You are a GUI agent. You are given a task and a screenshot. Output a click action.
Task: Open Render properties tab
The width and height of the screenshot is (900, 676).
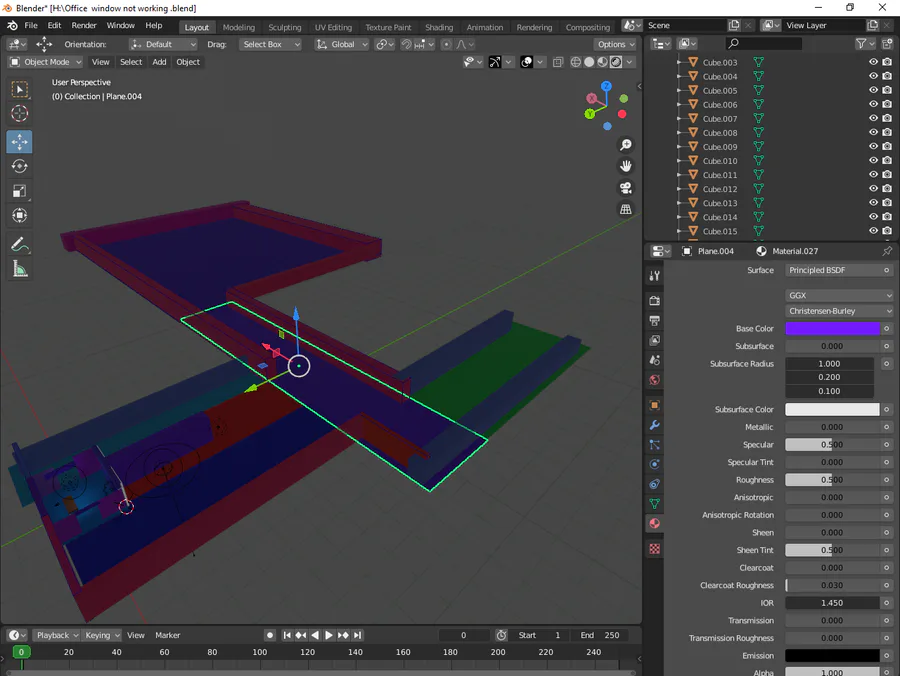(x=654, y=301)
